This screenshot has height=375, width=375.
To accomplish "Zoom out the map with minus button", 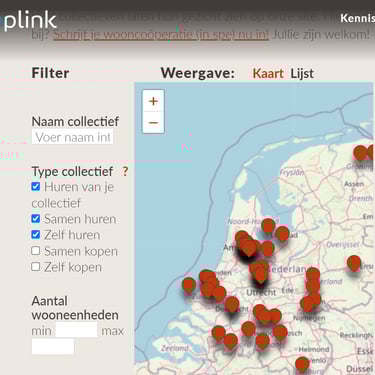I will [x=153, y=122].
